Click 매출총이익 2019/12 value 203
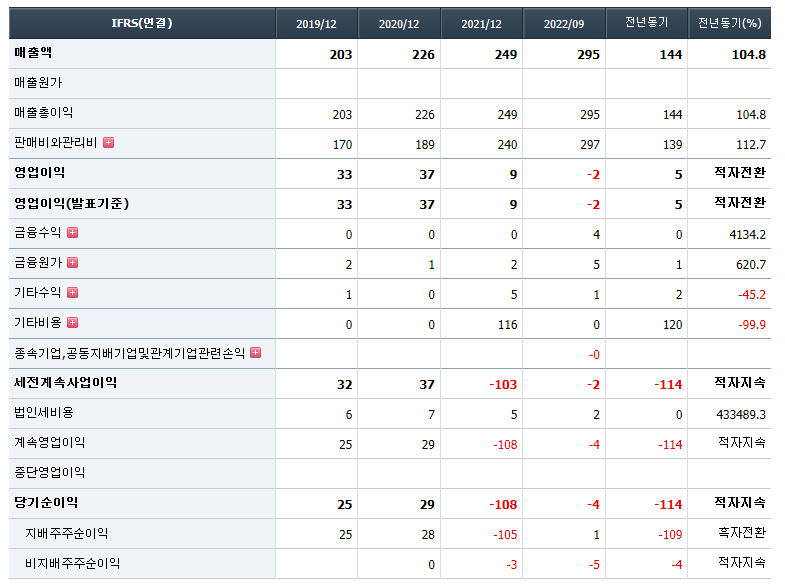The image size is (785, 585). 342,115
